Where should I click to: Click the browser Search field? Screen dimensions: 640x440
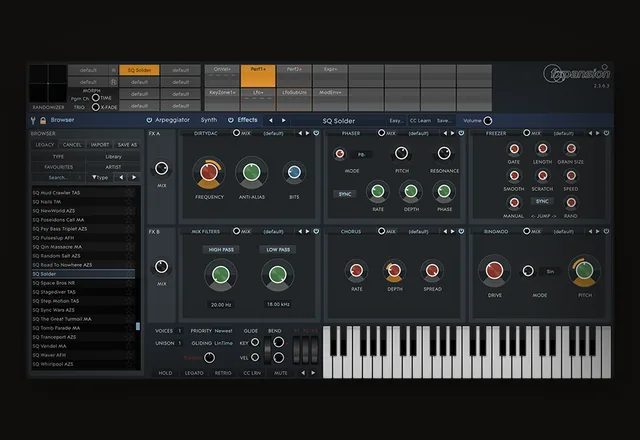pyautogui.click(x=58, y=178)
